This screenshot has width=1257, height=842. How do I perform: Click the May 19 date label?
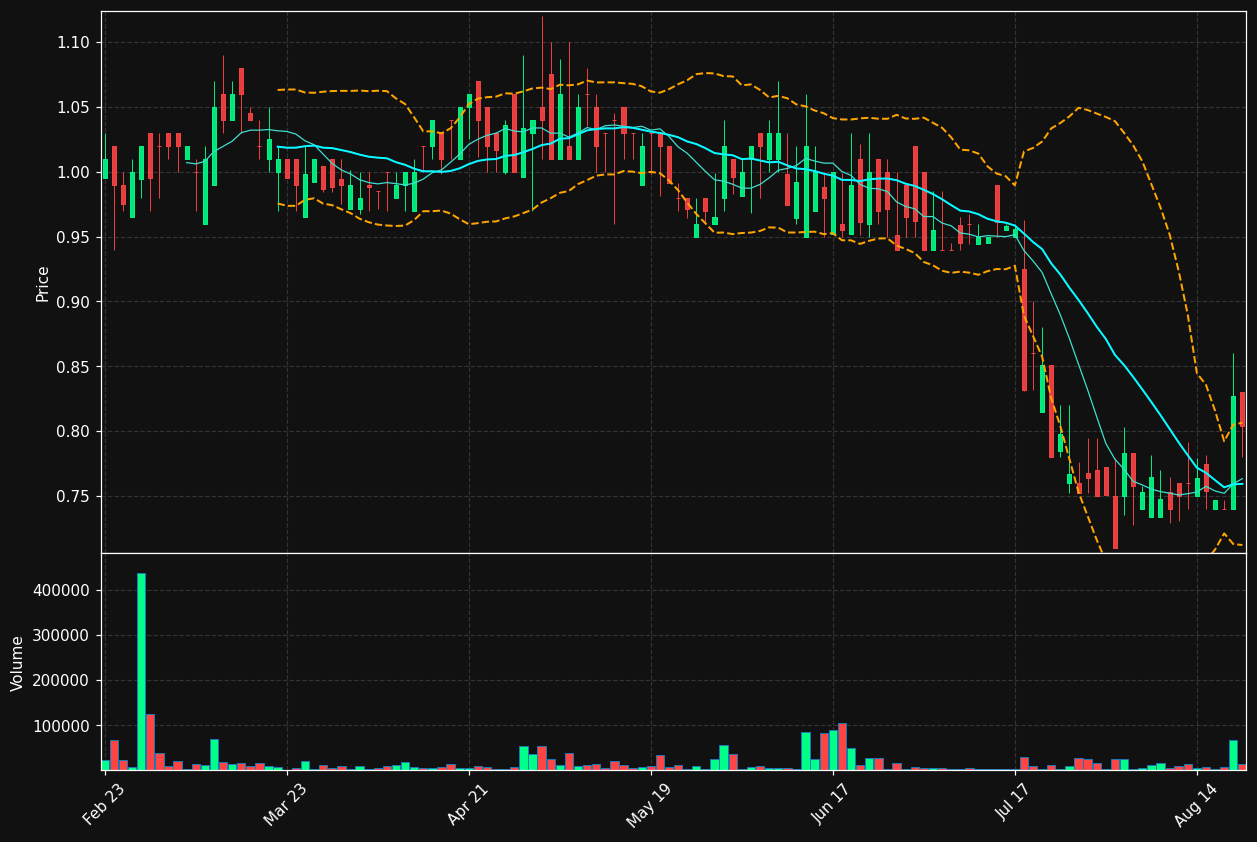pyautogui.click(x=649, y=805)
